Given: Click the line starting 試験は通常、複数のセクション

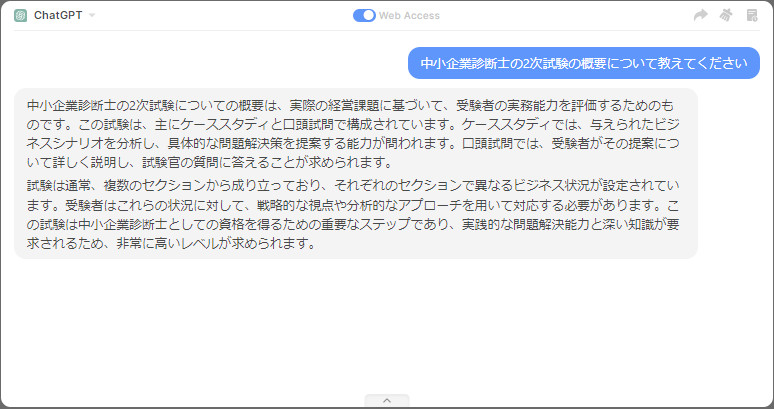Looking at the screenshot, I should (x=350, y=186).
